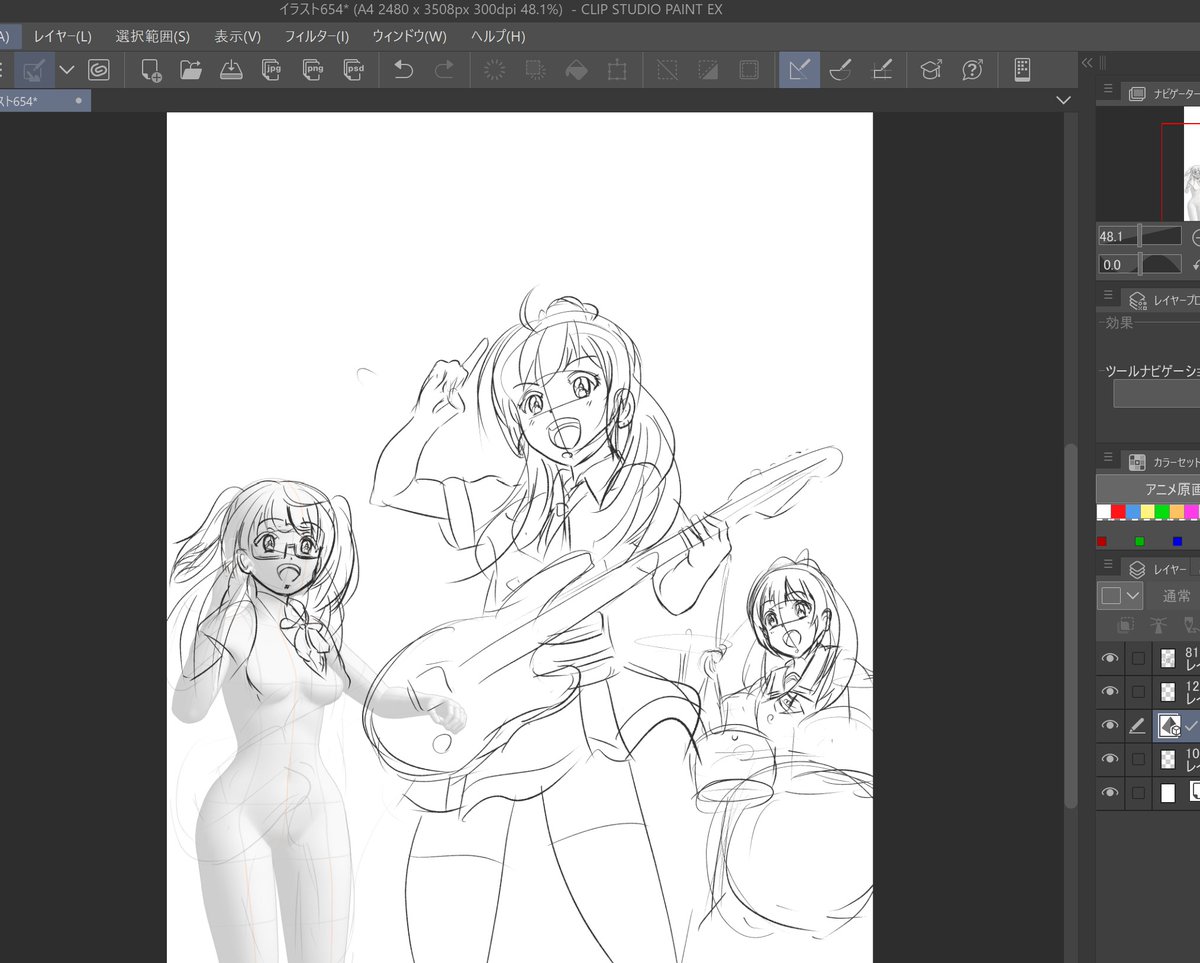
Task: Open the Color Set palette menu
Action: (1108, 458)
